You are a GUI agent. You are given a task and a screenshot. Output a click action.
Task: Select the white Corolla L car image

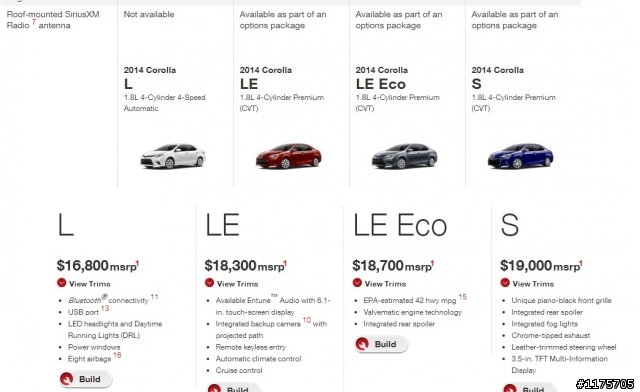[173, 156]
